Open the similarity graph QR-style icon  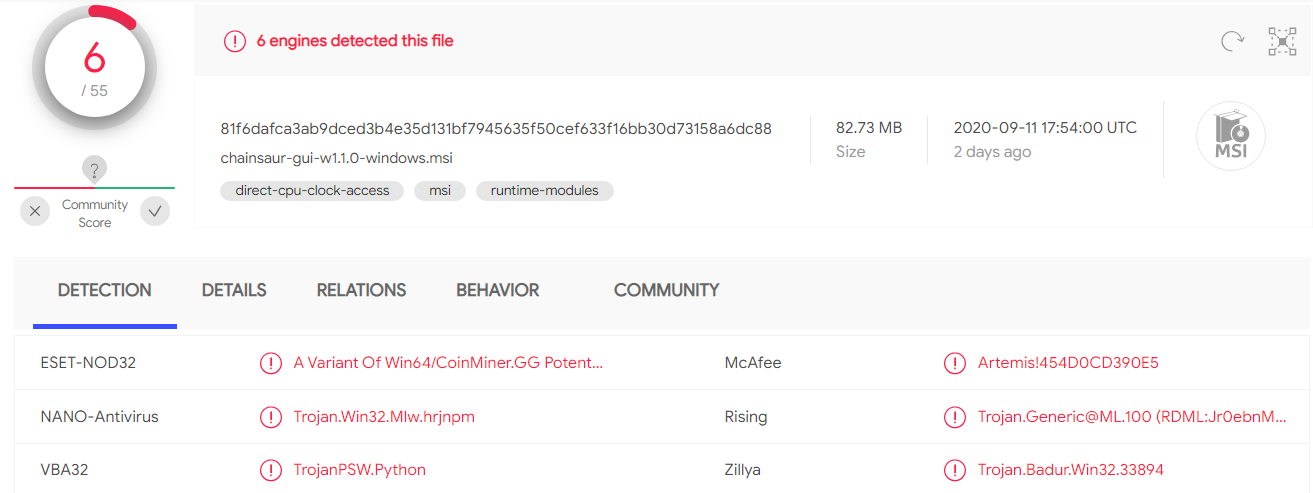click(x=1282, y=41)
